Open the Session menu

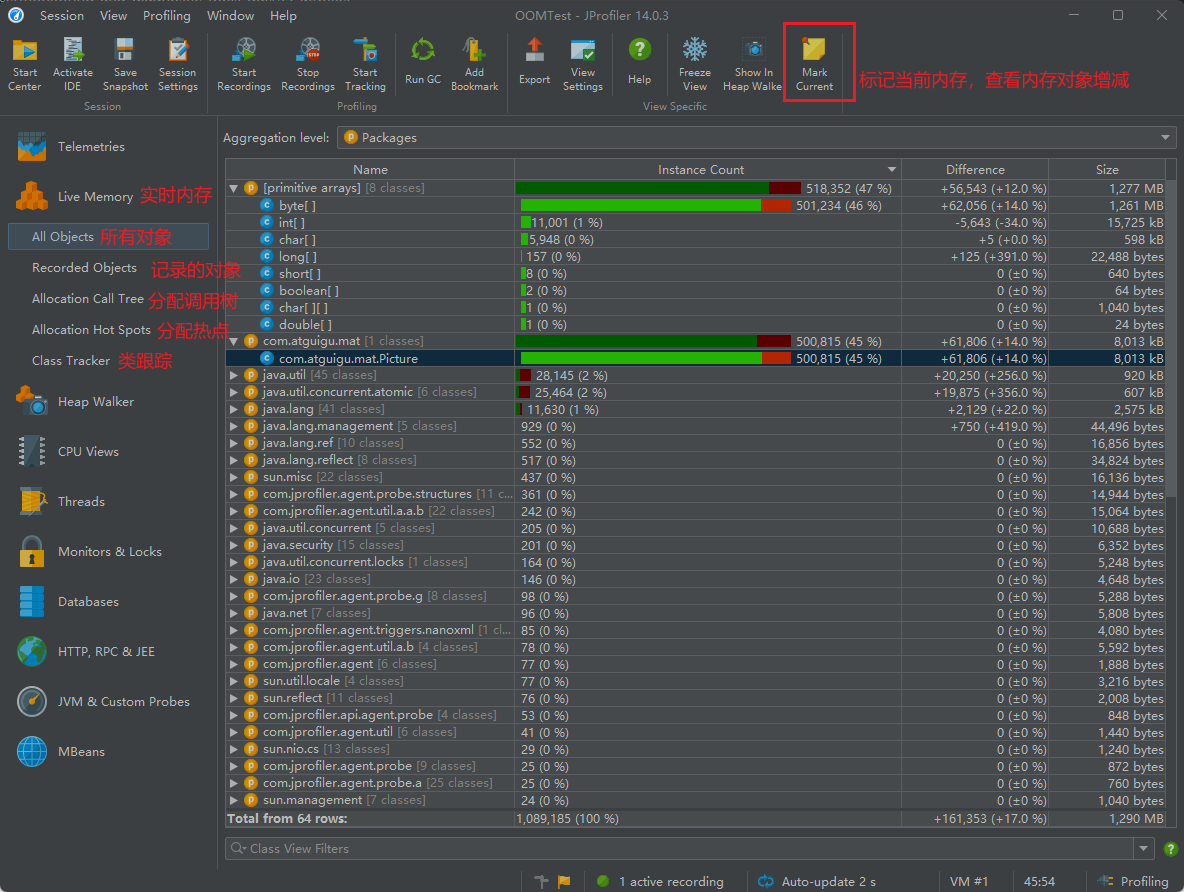click(x=62, y=15)
